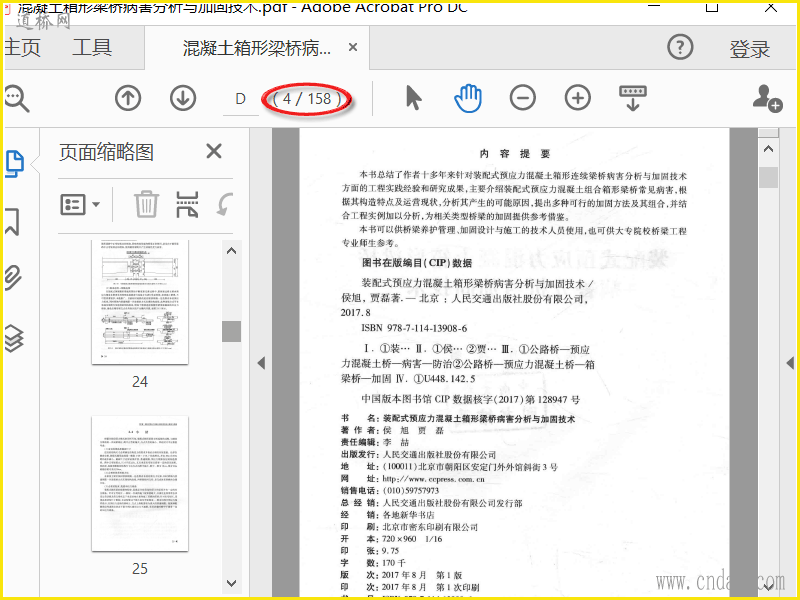Viewport: 800px width, 600px height.
Task: Open the scrolling page display options
Action: pyautogui.click(x=633, y=98)
